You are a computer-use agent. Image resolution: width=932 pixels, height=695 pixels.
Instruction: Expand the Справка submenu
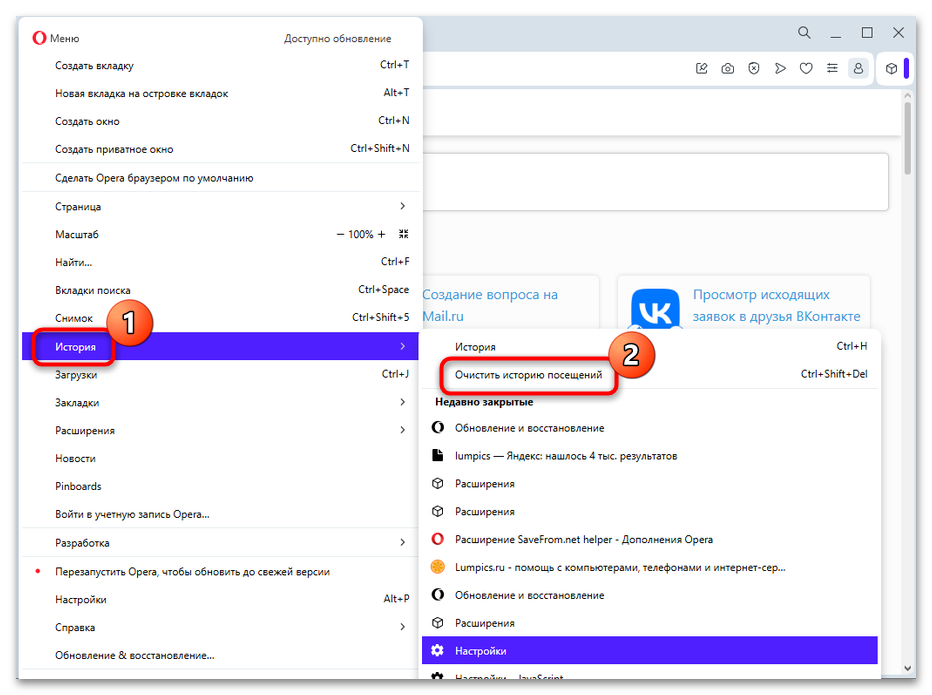coord(220,627)
